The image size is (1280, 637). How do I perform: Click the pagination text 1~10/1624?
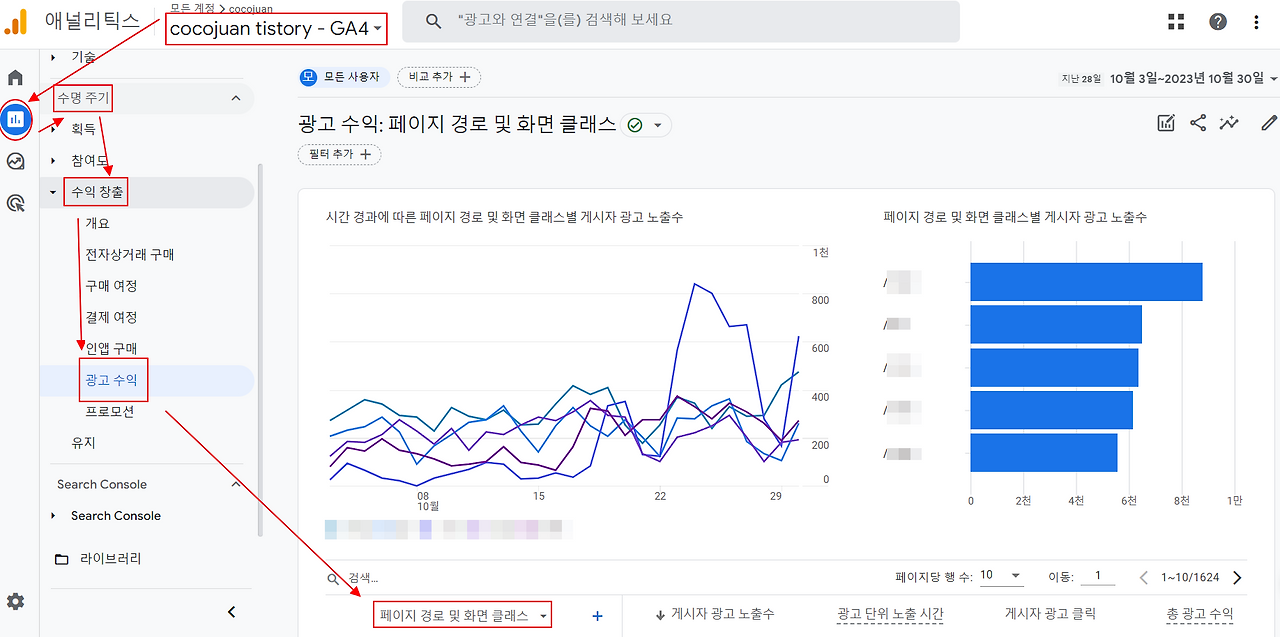coord(1190,577)
